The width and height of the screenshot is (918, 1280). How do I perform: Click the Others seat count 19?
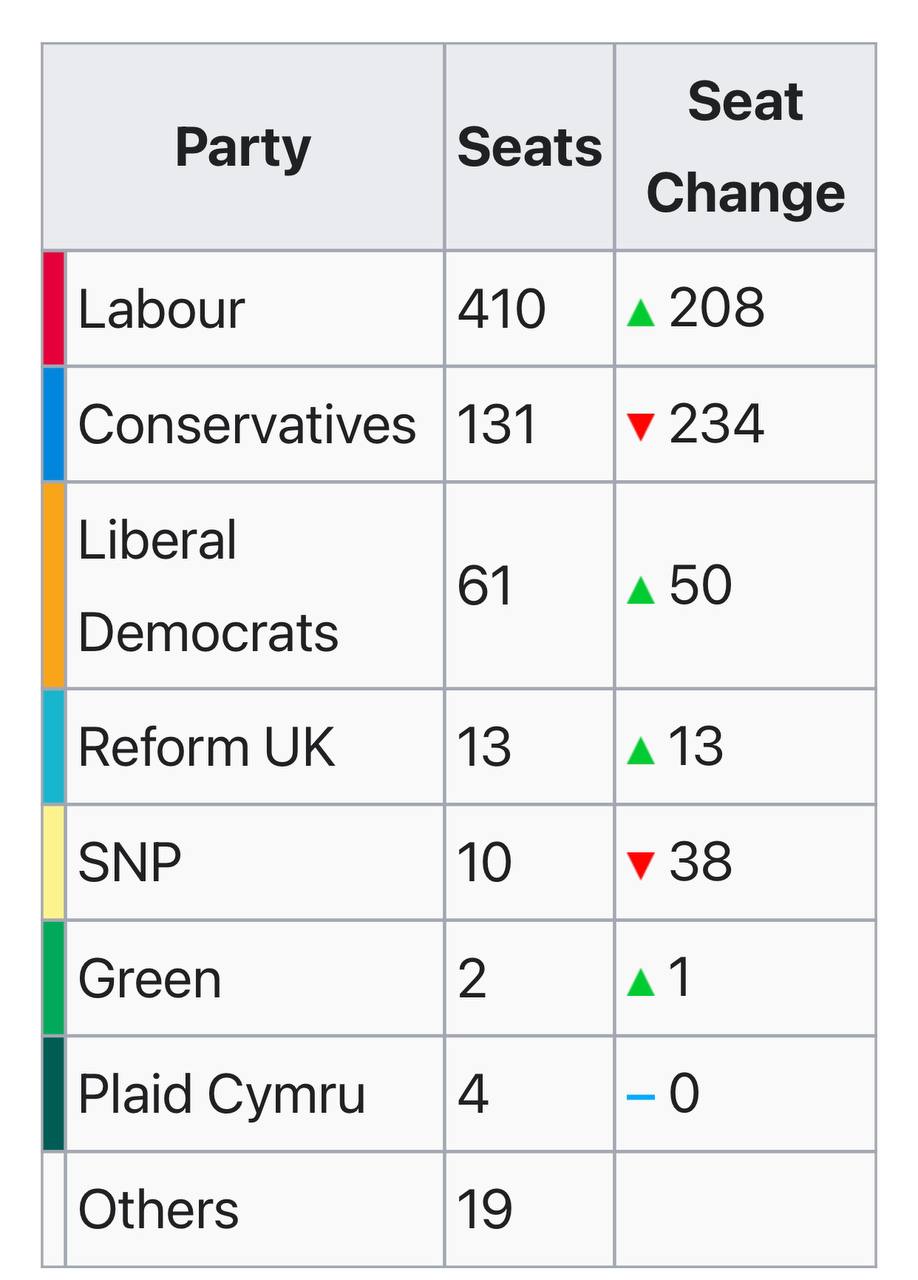485,1209
